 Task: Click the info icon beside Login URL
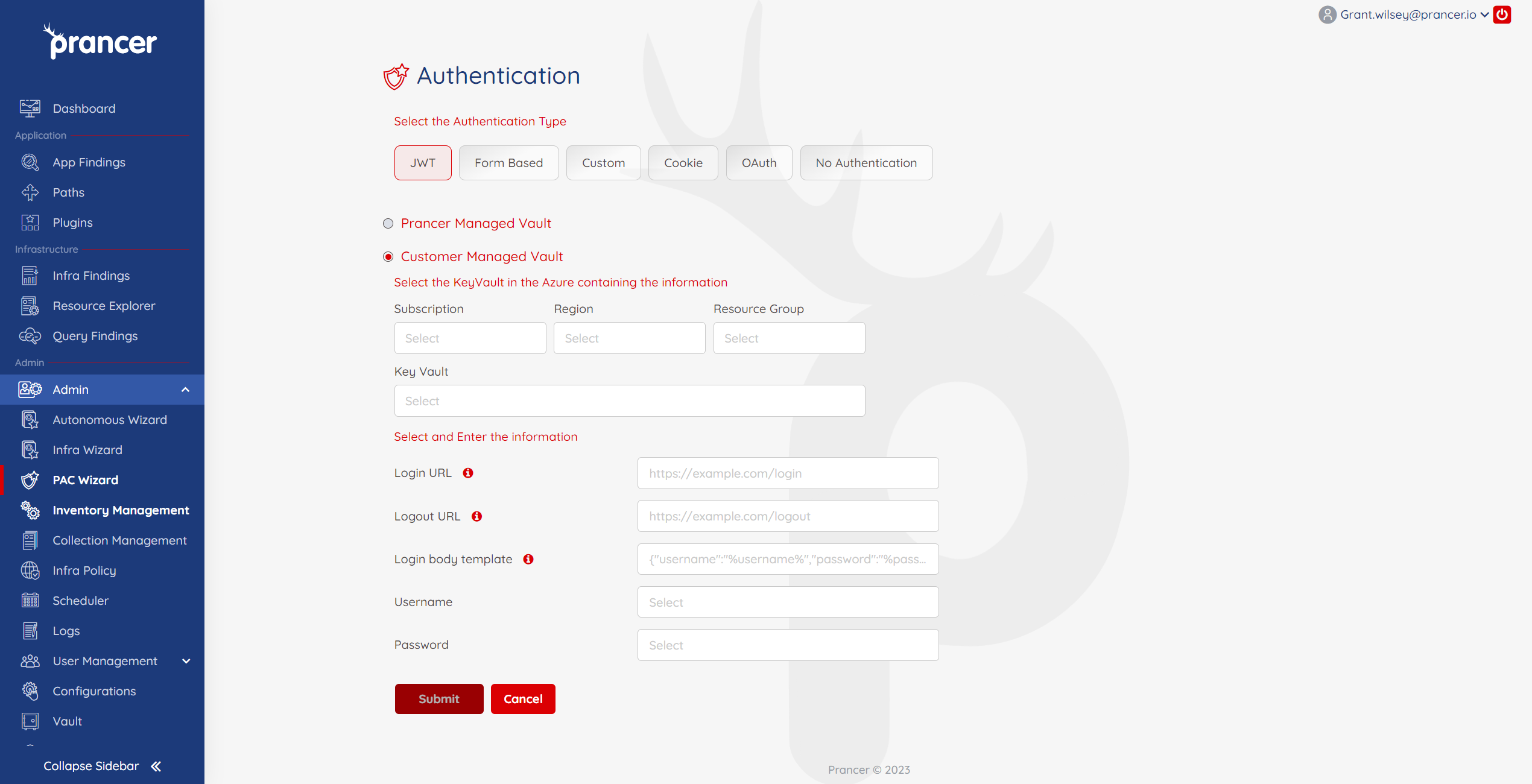click(x=468, y=473)
